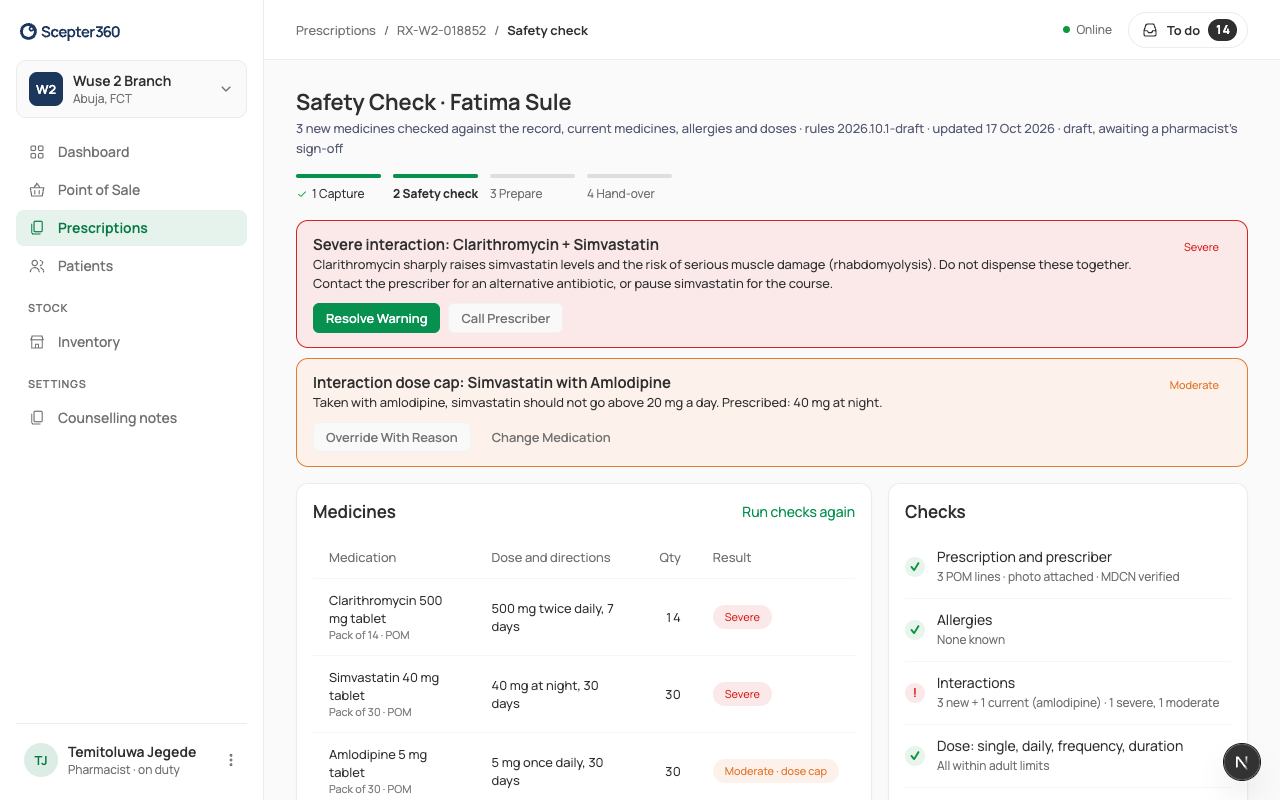The height and width of the screenshot is (800, 1280).
Task: Click the Prescription and prescriber check icon
Action: (914, 566)
